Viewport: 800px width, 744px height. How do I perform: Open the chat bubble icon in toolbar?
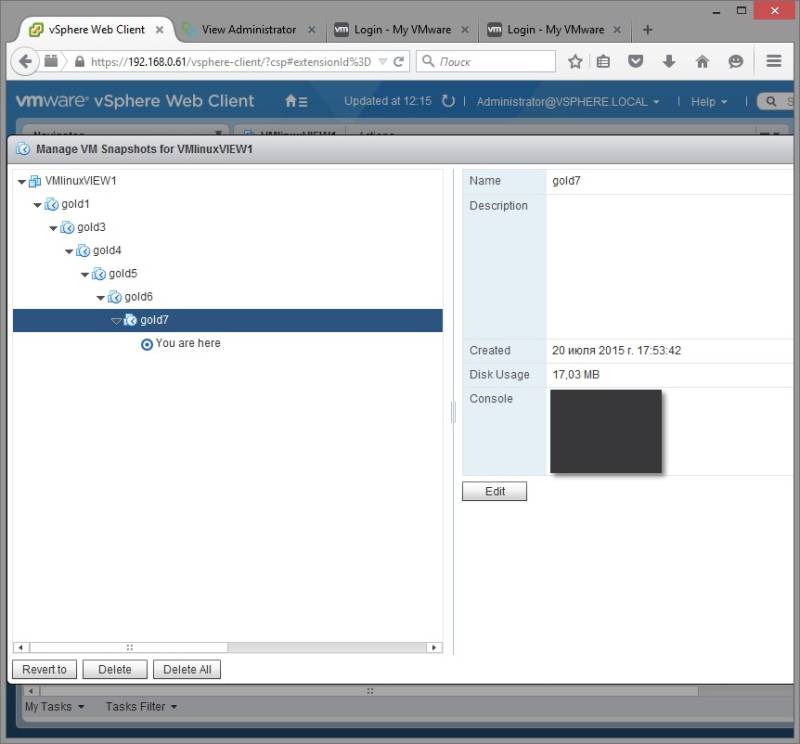click(735, 62)
